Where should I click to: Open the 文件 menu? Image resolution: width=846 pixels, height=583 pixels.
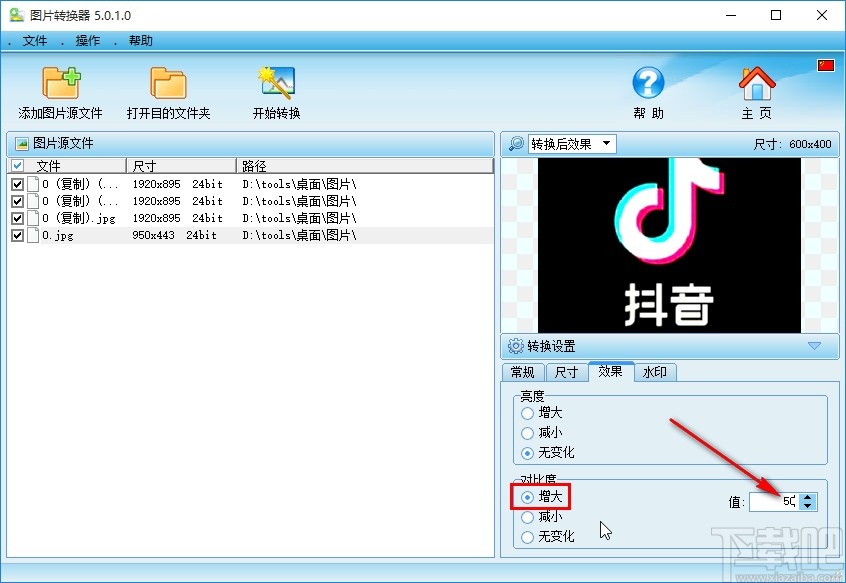coord(35,41)
